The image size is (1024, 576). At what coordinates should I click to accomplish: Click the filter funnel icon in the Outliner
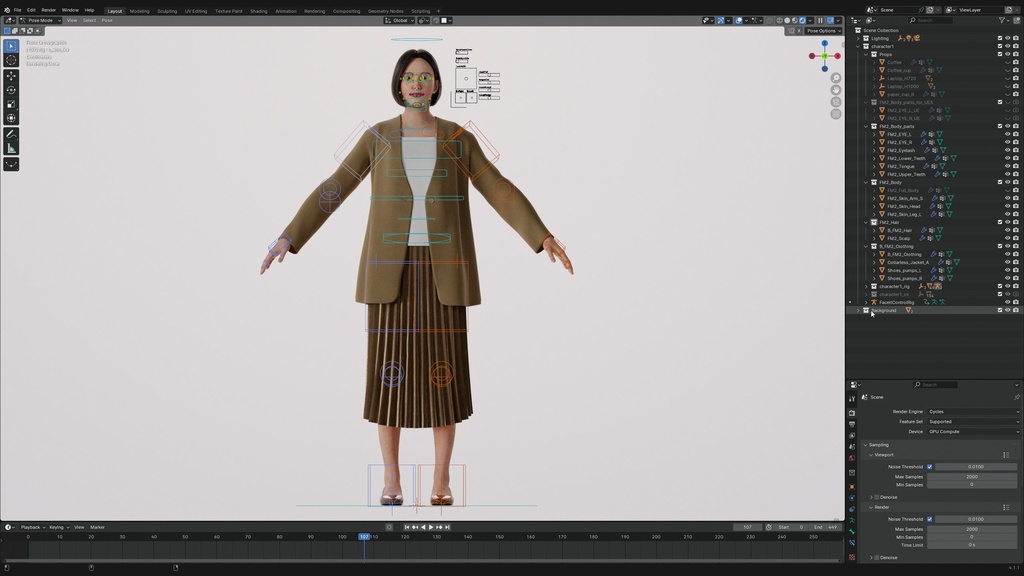tap(1001, 19)
